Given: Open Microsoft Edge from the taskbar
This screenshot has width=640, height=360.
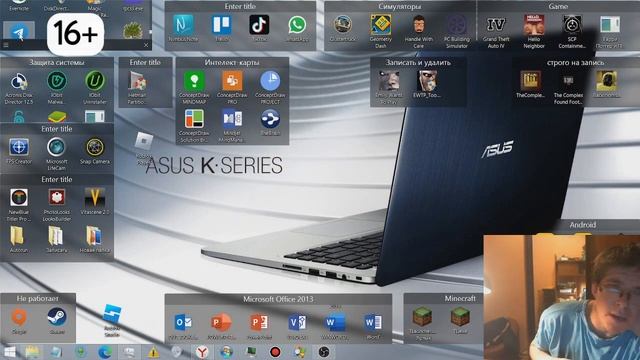Looking at the screenshot, I should pyautogui.click(x=105, y=352).
